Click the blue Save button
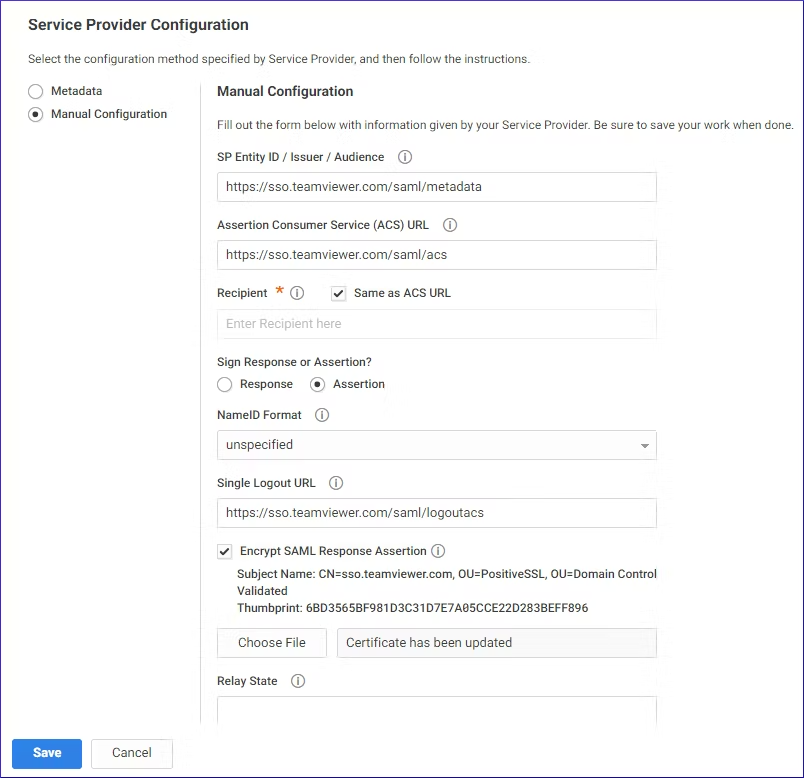Viewport: 804px width, 778px height. tap(47, 753)
